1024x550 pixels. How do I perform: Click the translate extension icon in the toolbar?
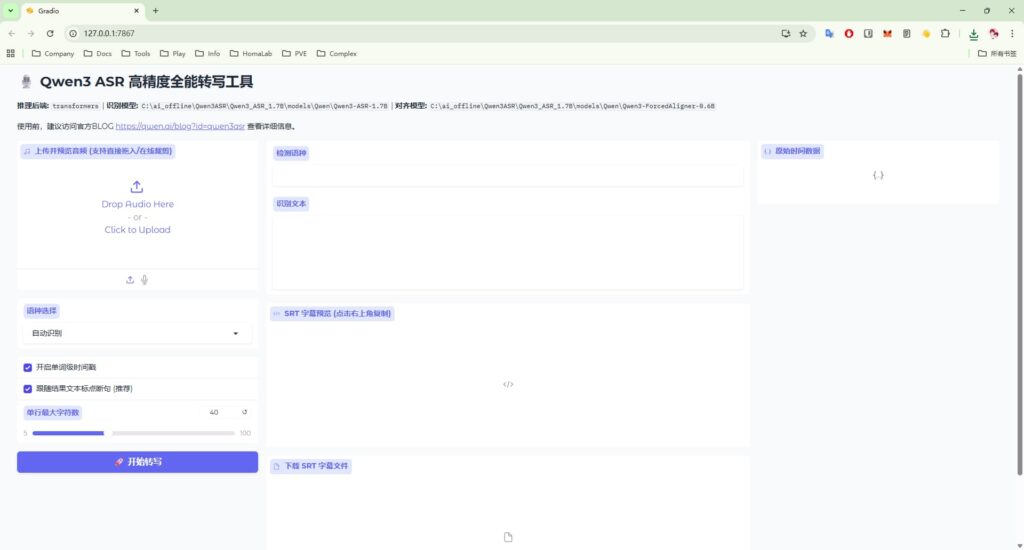point(829,33)
